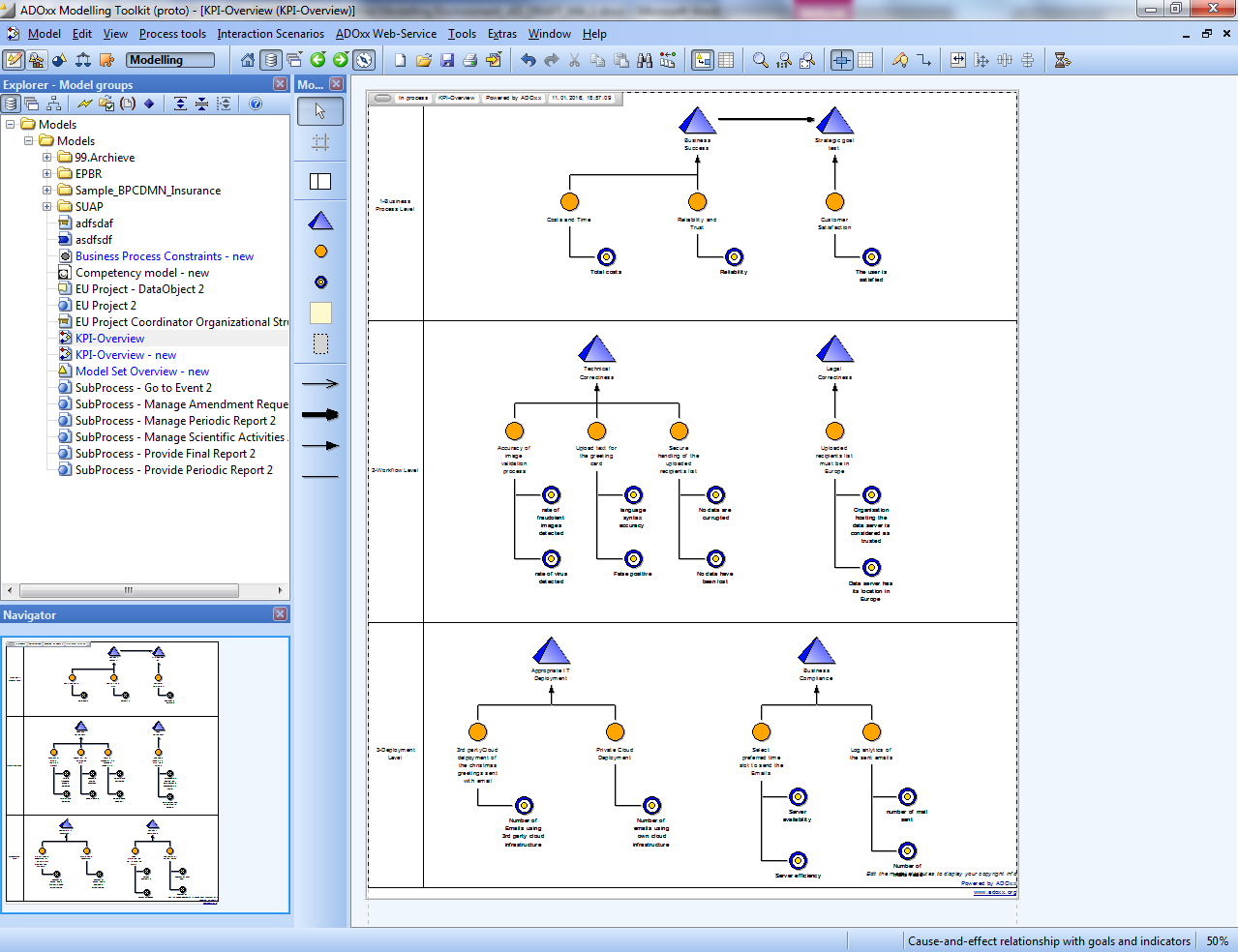Click the green forward navigation arrow
The height and width of the screenshot is (952, 1238).
341,60
